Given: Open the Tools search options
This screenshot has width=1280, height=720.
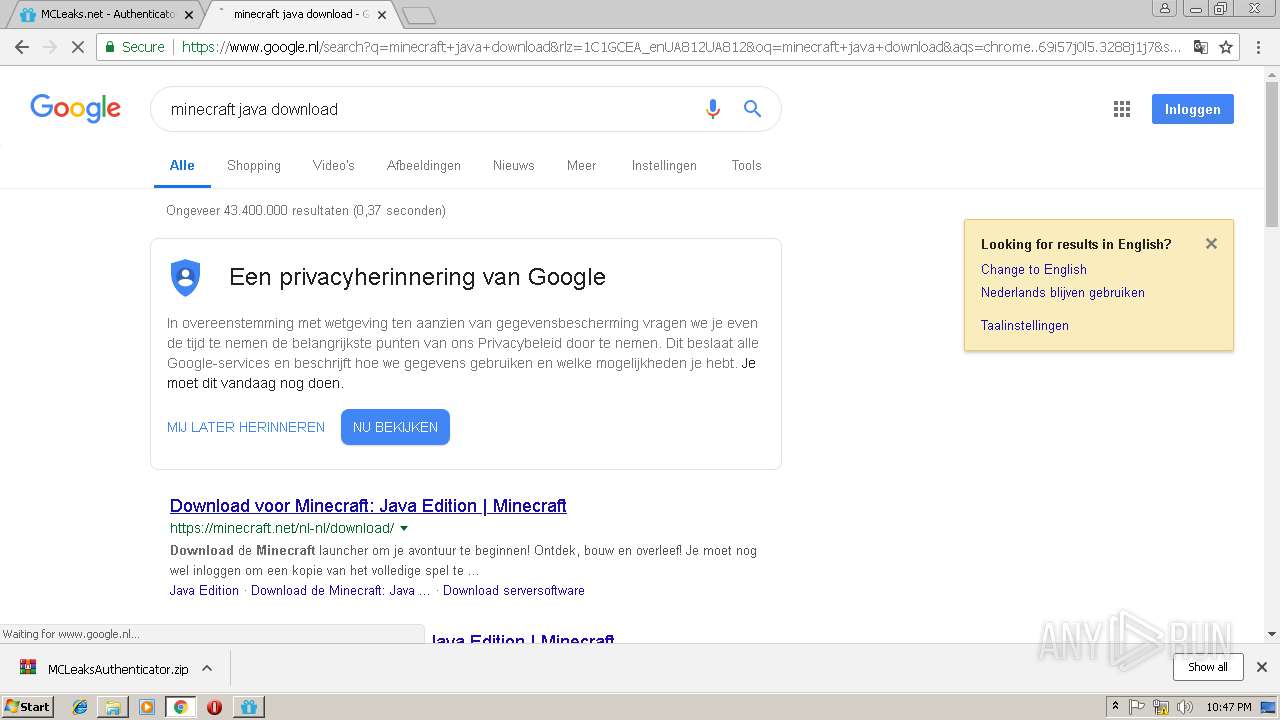Looking at the screenshot, I should (x=746, y=165).
